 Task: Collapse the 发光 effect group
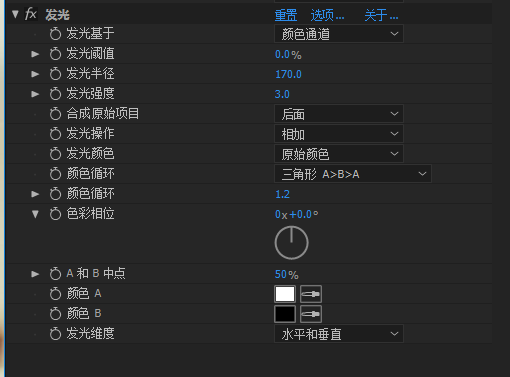[x=15, y=14]
